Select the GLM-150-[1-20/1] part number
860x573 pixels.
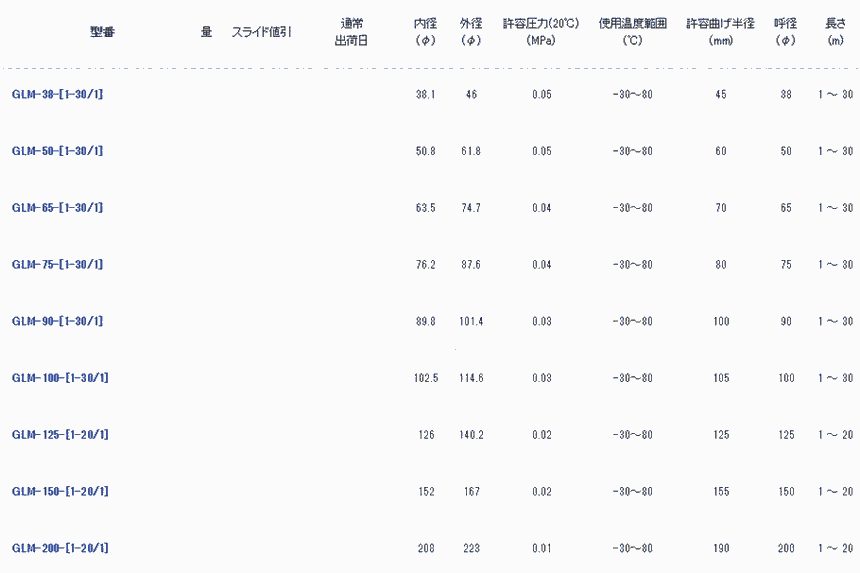tap(60, 492)
